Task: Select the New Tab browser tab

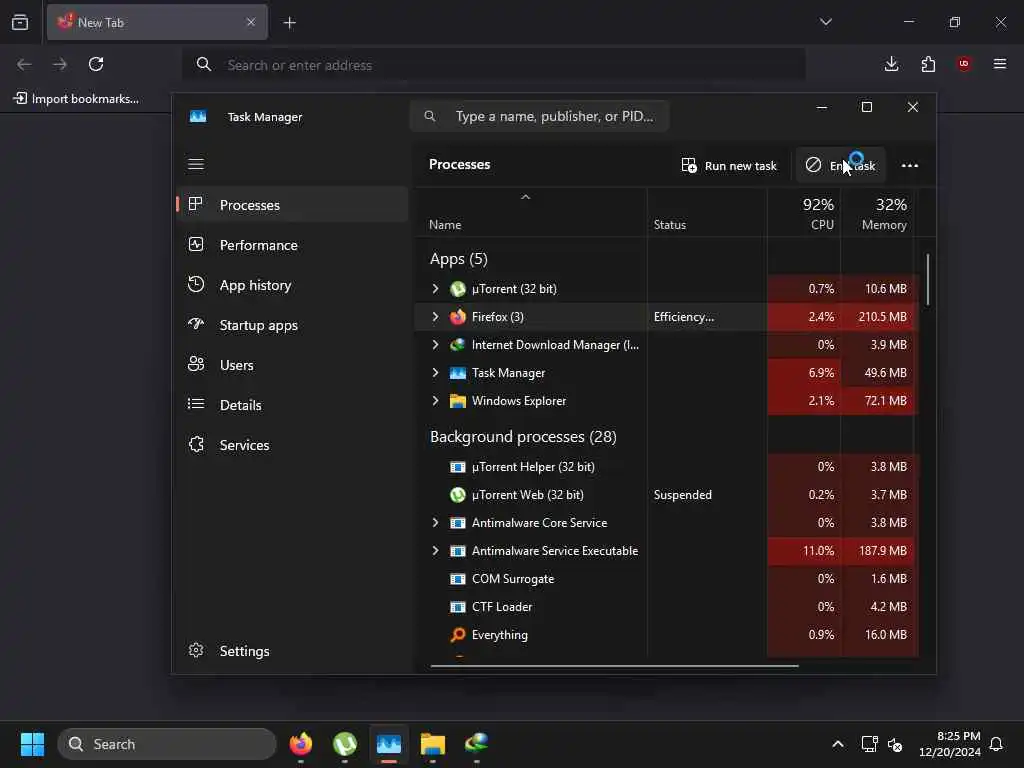Action: pos(157,22)
